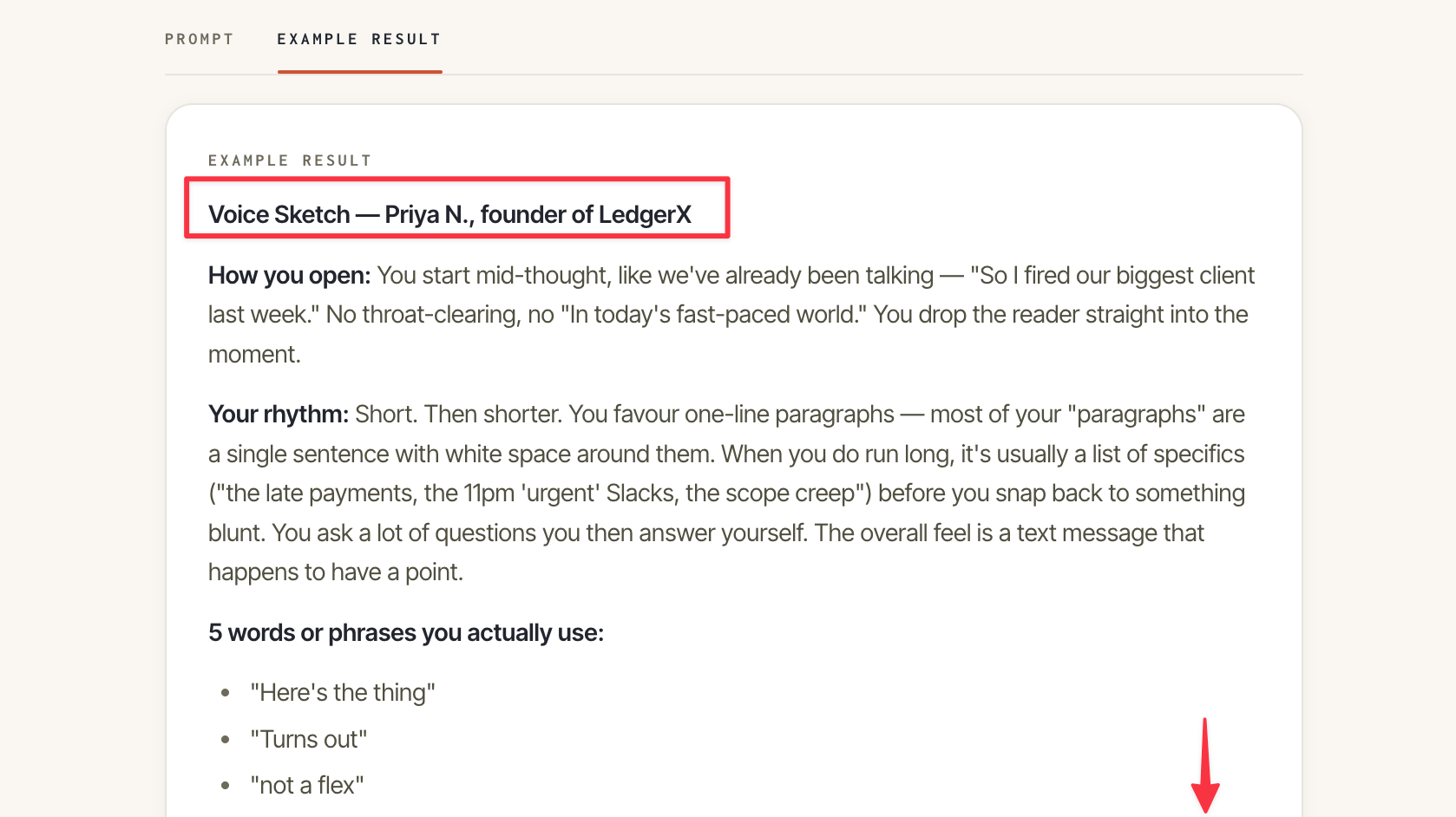Click the phrase "the late payments, the 11pm 'urgent' Slacks"

point(443,493)
